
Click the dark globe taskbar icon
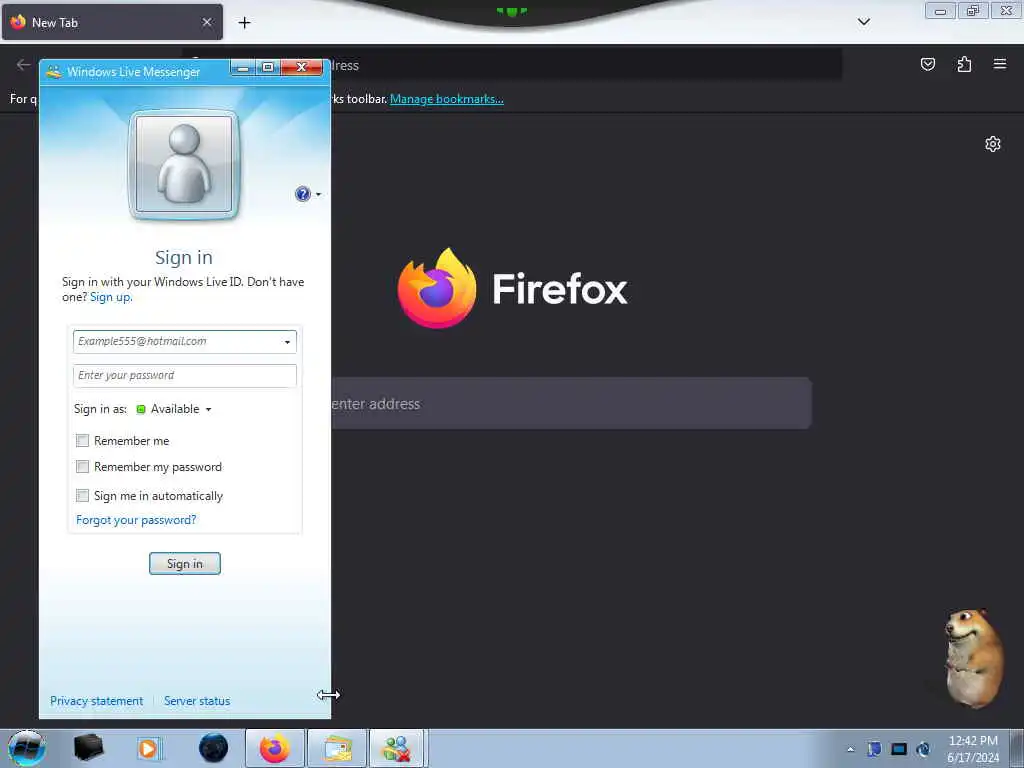coord(214,748)
